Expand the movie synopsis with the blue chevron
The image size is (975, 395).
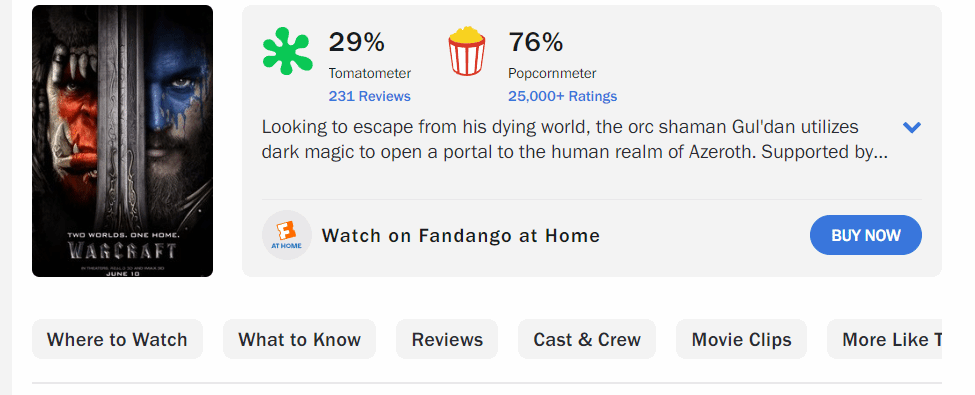click(912, 127)
